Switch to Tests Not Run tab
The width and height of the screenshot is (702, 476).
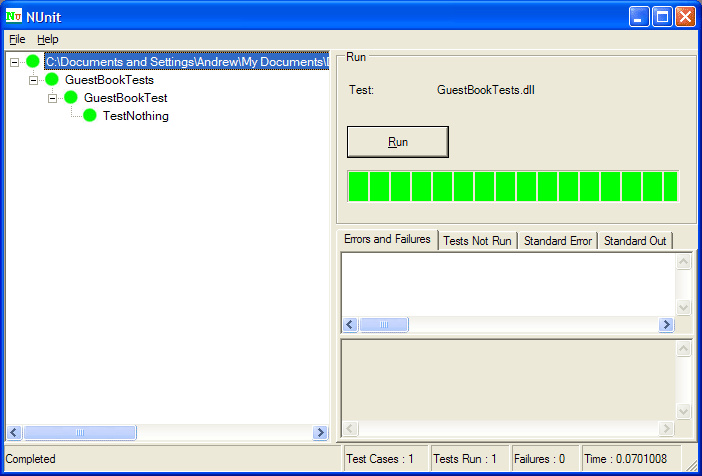(477, 241)
